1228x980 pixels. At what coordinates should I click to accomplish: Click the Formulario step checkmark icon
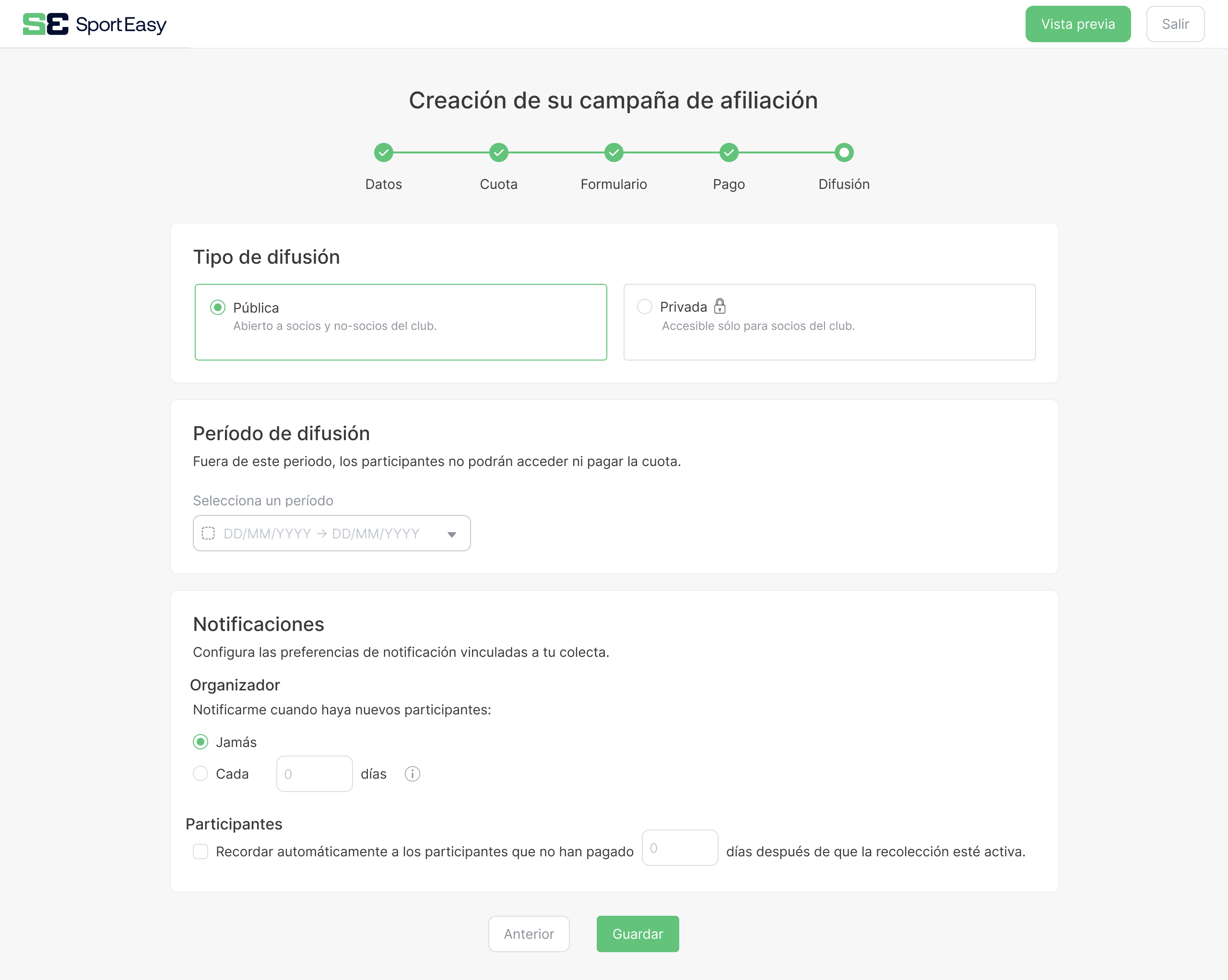[614, 152]
